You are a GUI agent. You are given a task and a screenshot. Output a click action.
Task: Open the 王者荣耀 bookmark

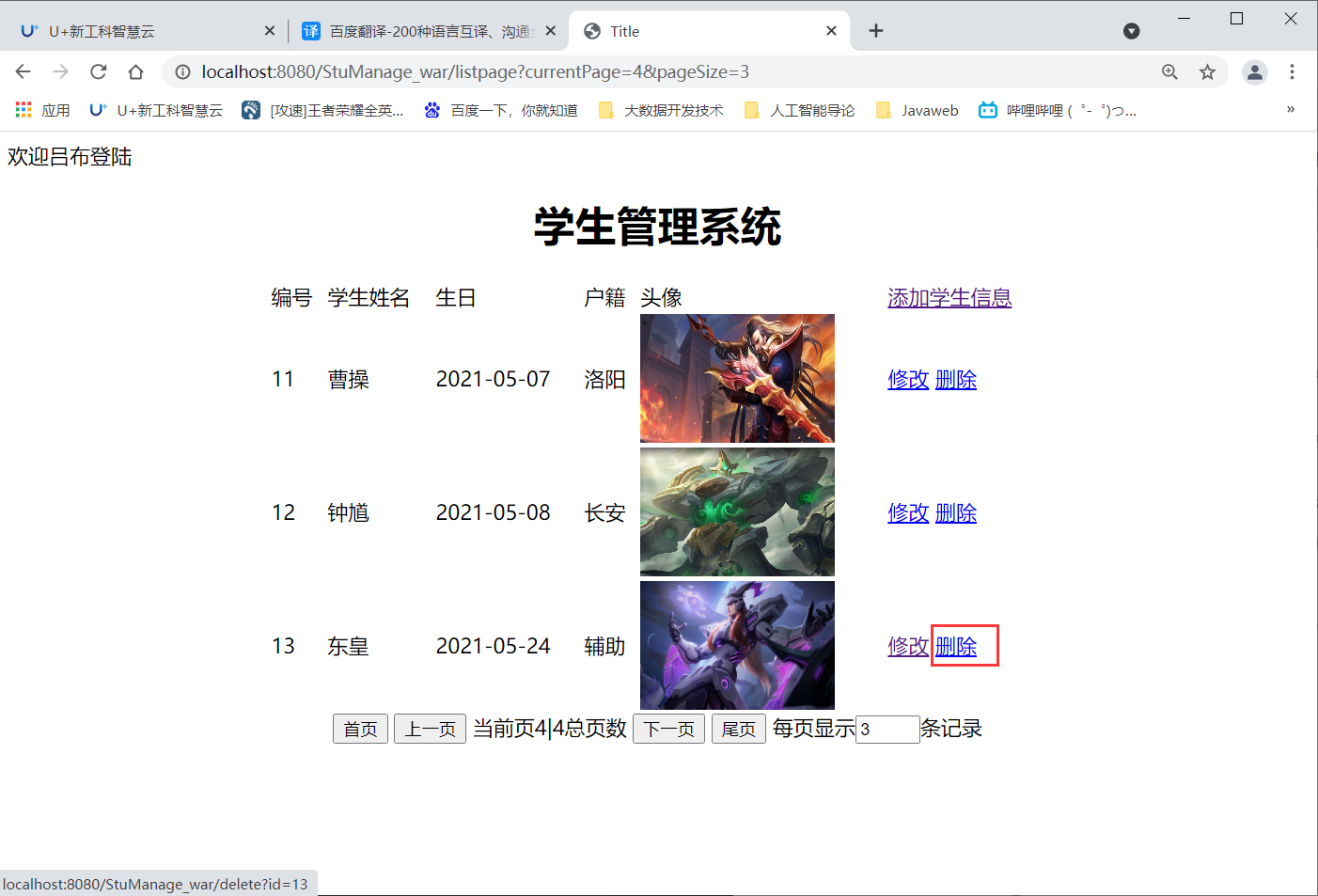coord(322,110)
